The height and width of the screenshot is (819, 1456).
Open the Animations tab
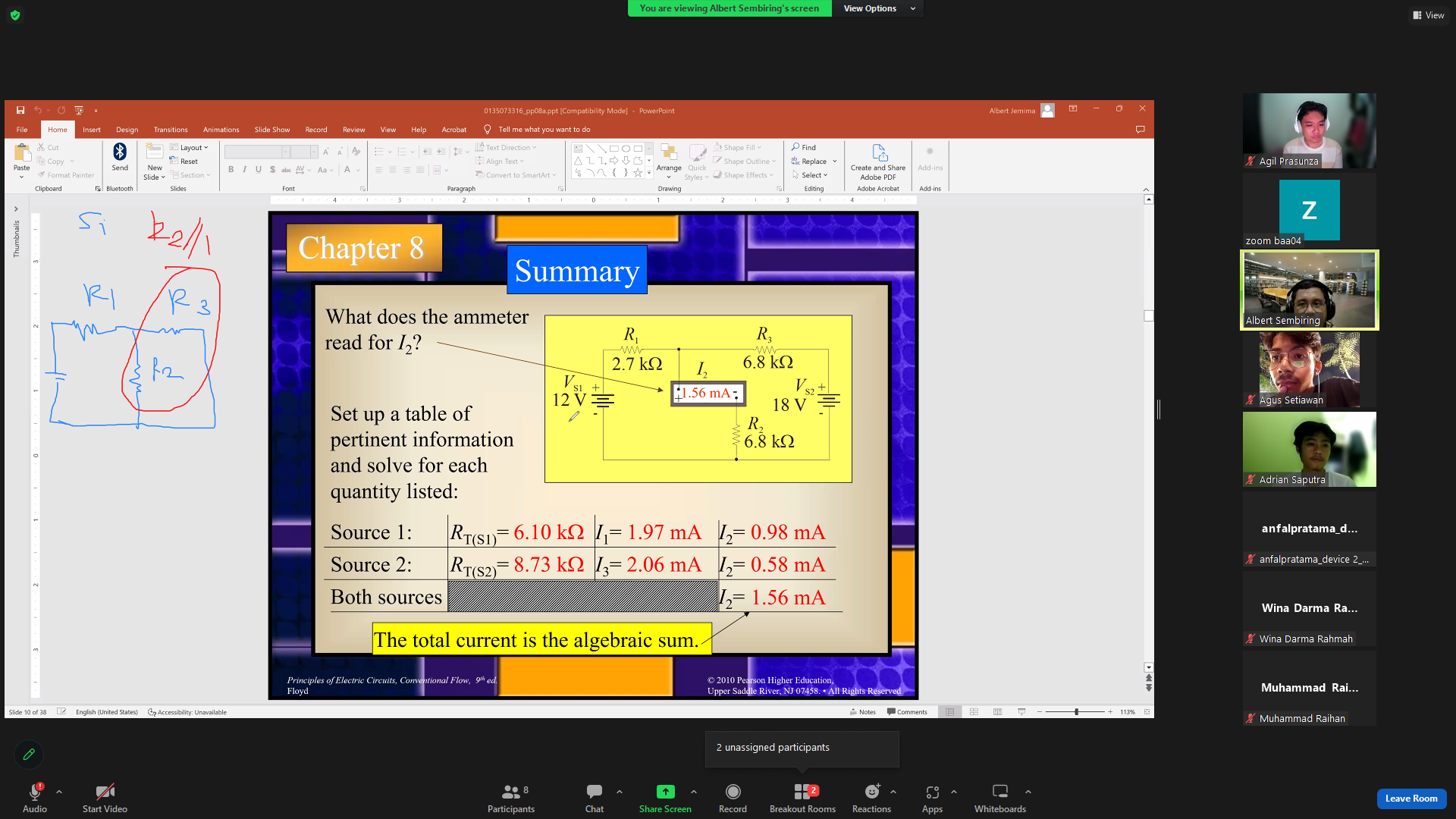(x=221, y=130)
